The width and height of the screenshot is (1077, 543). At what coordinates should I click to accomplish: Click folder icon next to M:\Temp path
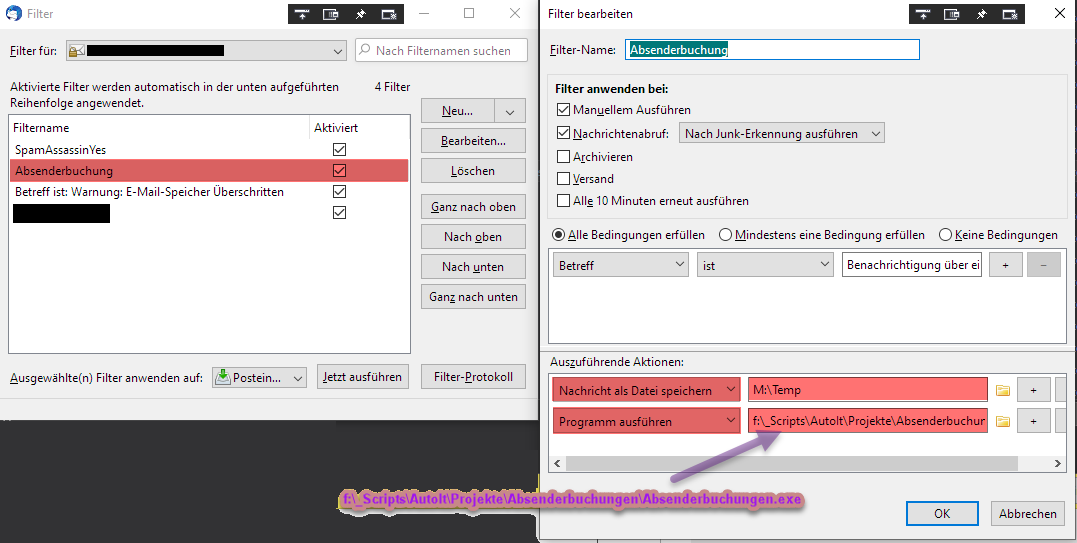pyautogui.click(x=1002, y=390)
